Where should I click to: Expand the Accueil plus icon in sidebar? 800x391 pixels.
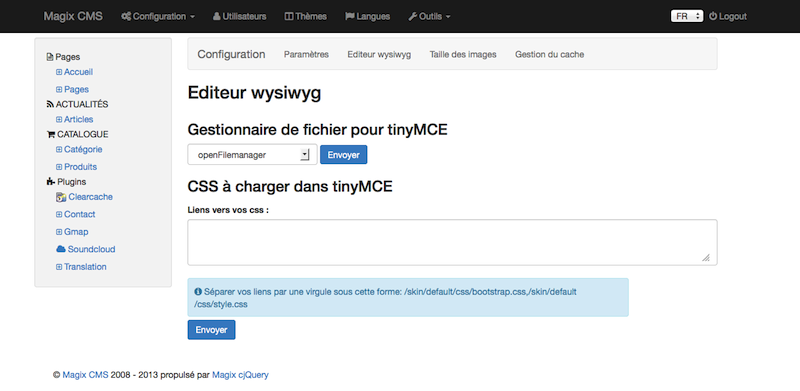[x=59, y=72]
